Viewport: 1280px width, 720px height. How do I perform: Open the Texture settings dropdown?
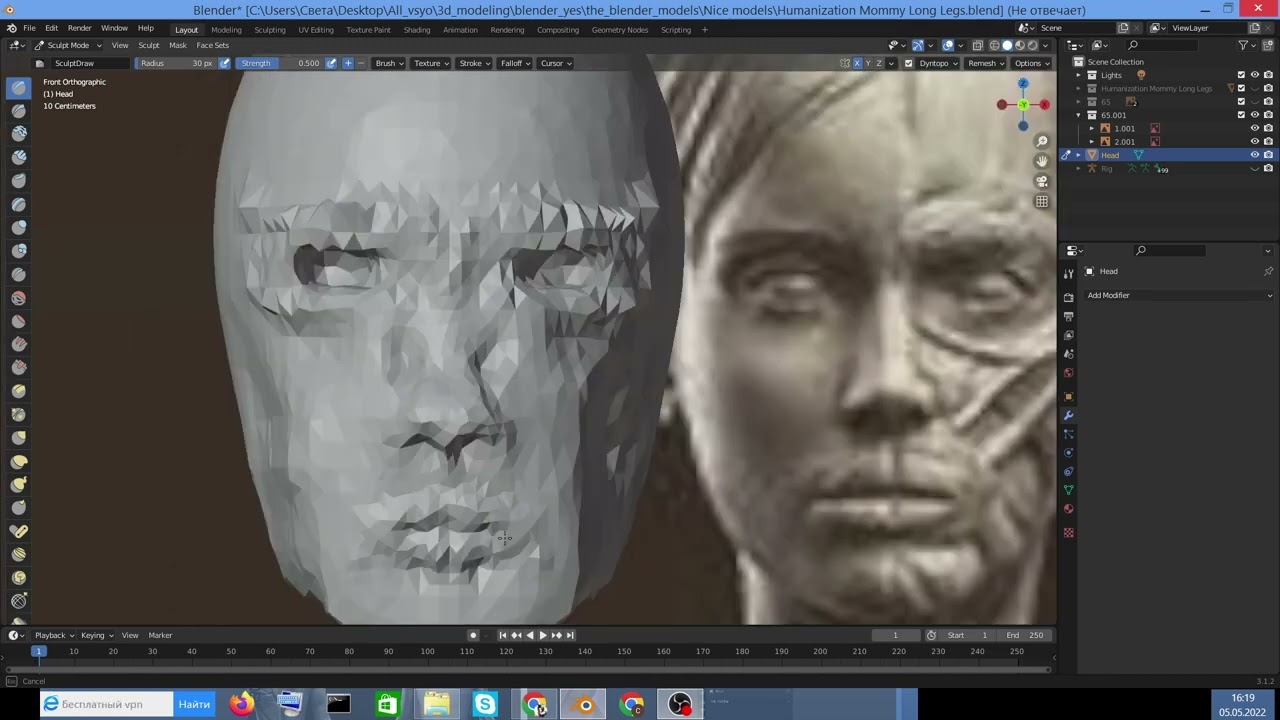(x=431, y=63)
